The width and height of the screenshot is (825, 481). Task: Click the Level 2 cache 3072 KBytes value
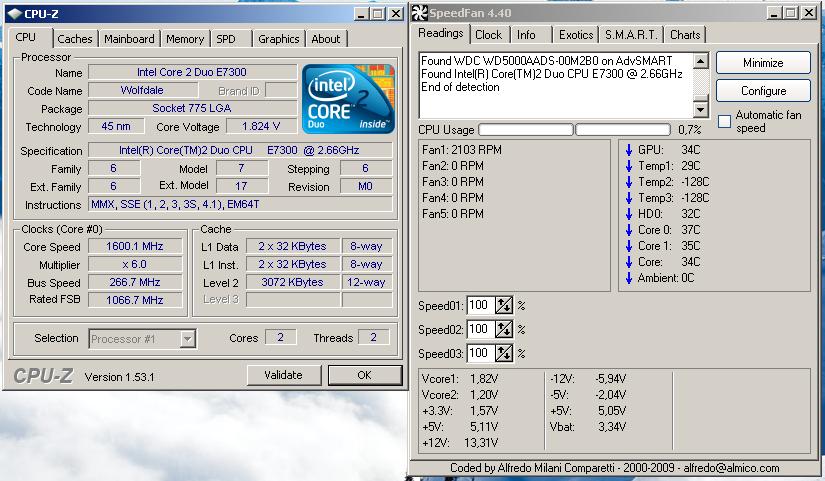[x=293, y=282]
